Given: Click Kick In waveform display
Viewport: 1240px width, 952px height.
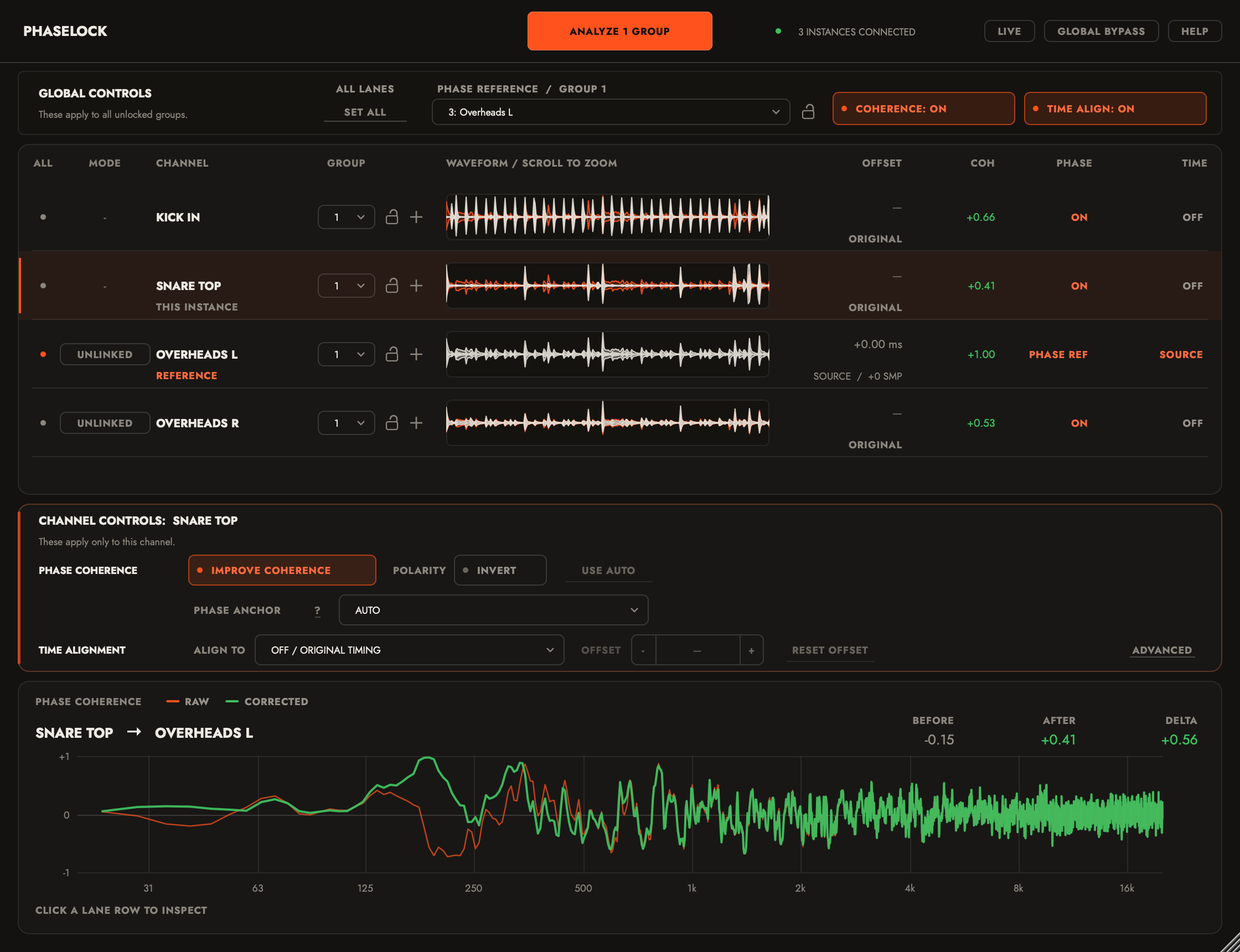Looking at the screenshot, I should [x=607, y=216].
